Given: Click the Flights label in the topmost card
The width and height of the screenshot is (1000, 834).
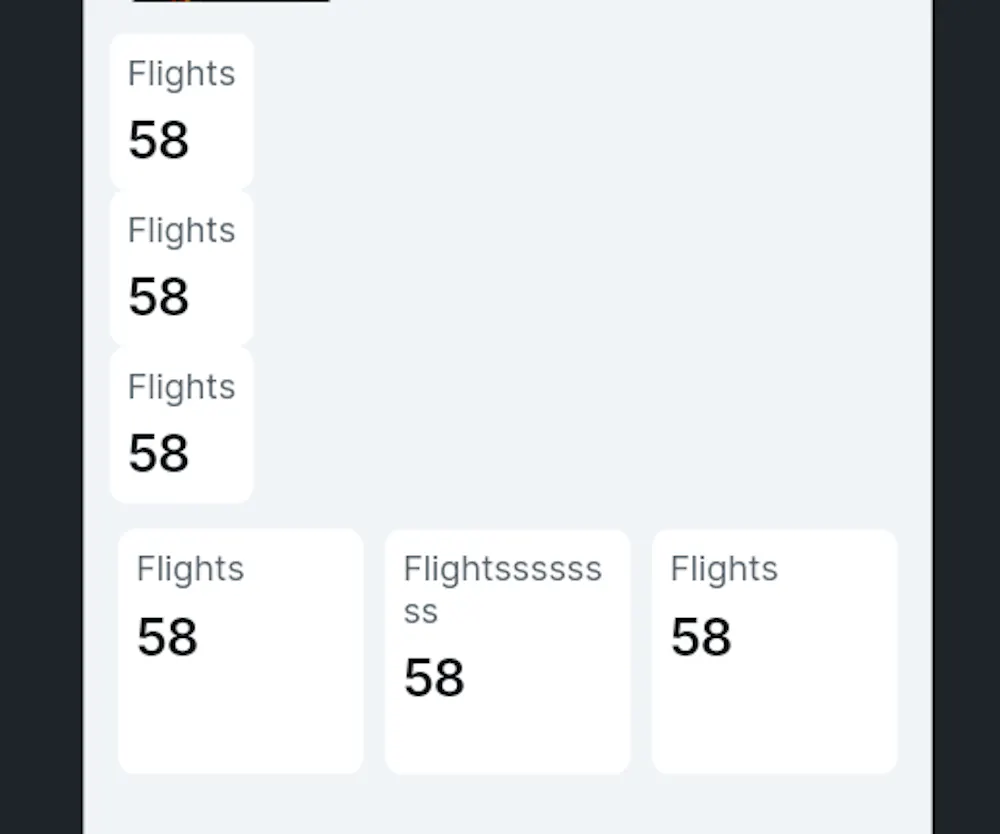Looking at the screenshot, I should point(181,74).
